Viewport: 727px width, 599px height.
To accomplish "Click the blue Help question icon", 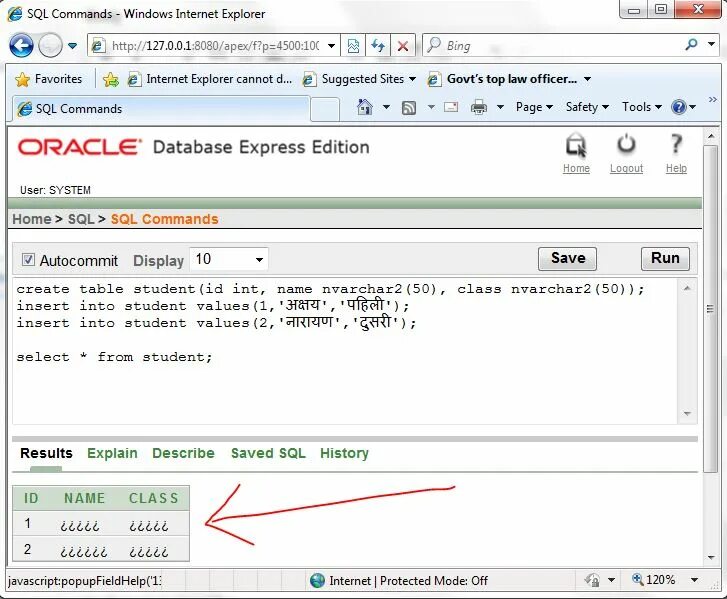I will 678,108.
